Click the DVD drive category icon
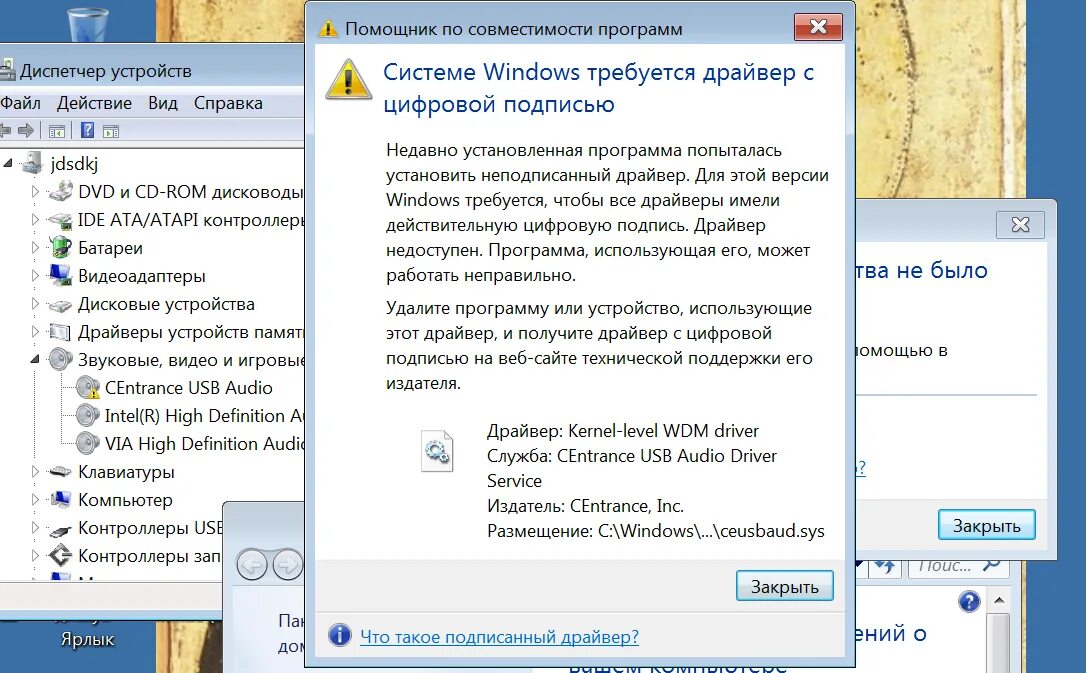The height and width of the screenshot is (673, 1086). [x=60, y=192]
